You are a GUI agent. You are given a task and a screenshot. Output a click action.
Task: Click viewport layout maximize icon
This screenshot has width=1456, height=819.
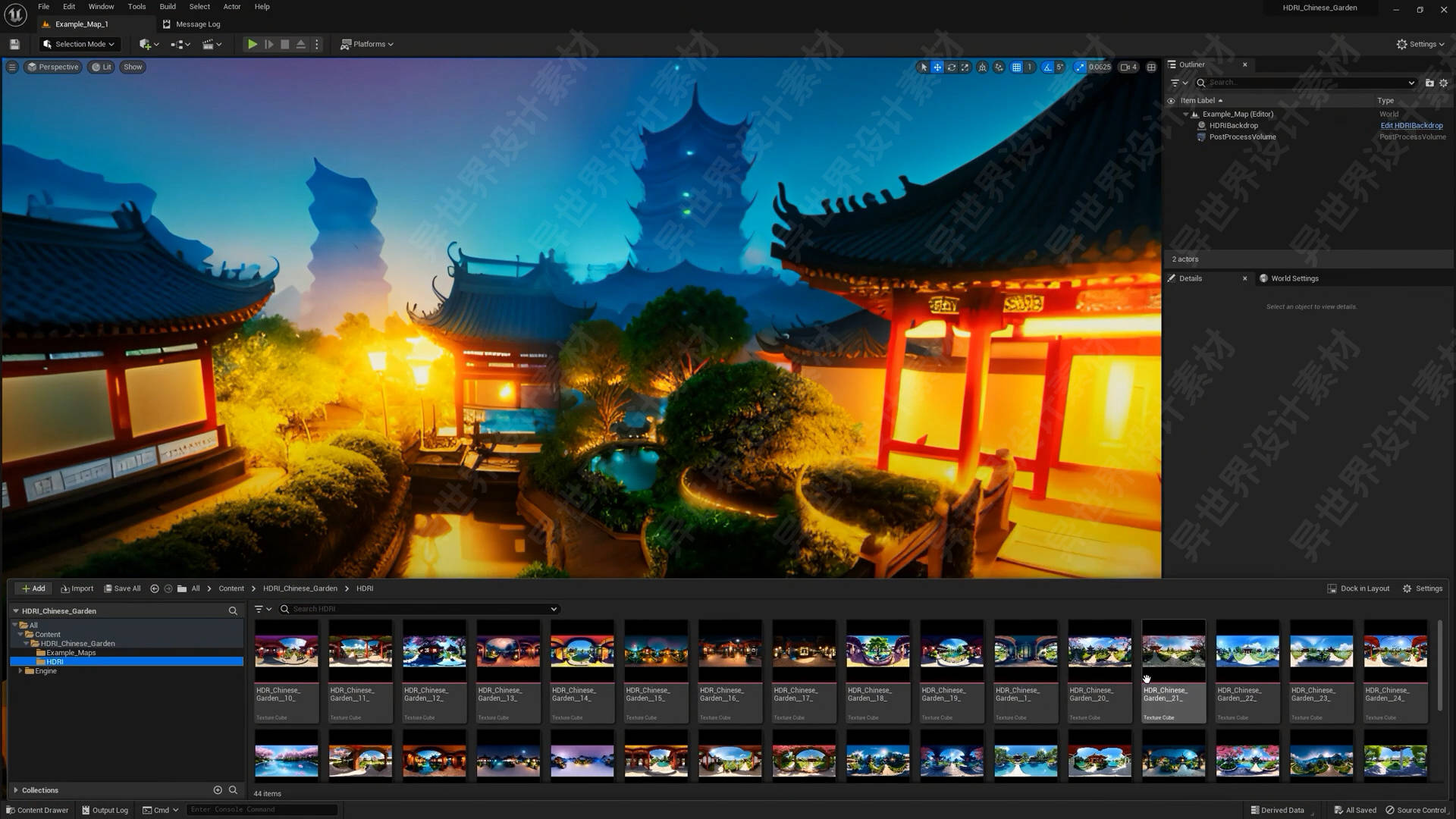[x=1151, y=67]
